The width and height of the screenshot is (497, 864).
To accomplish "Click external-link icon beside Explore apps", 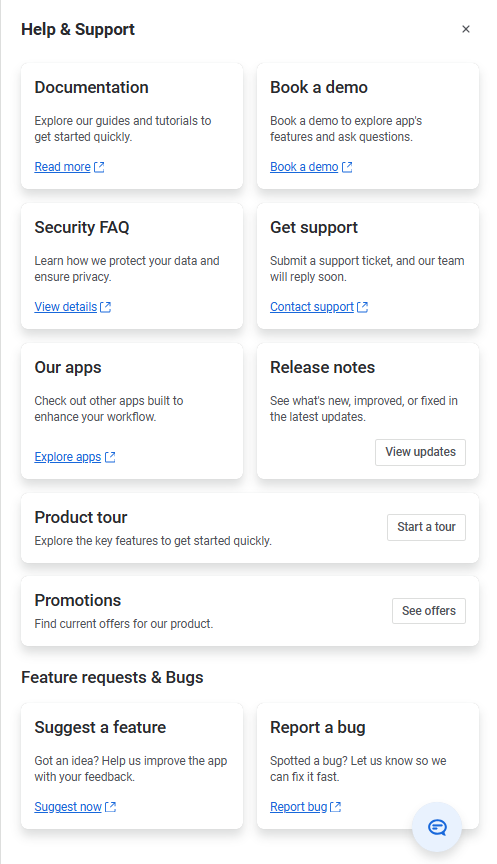I will click(110, 457).
